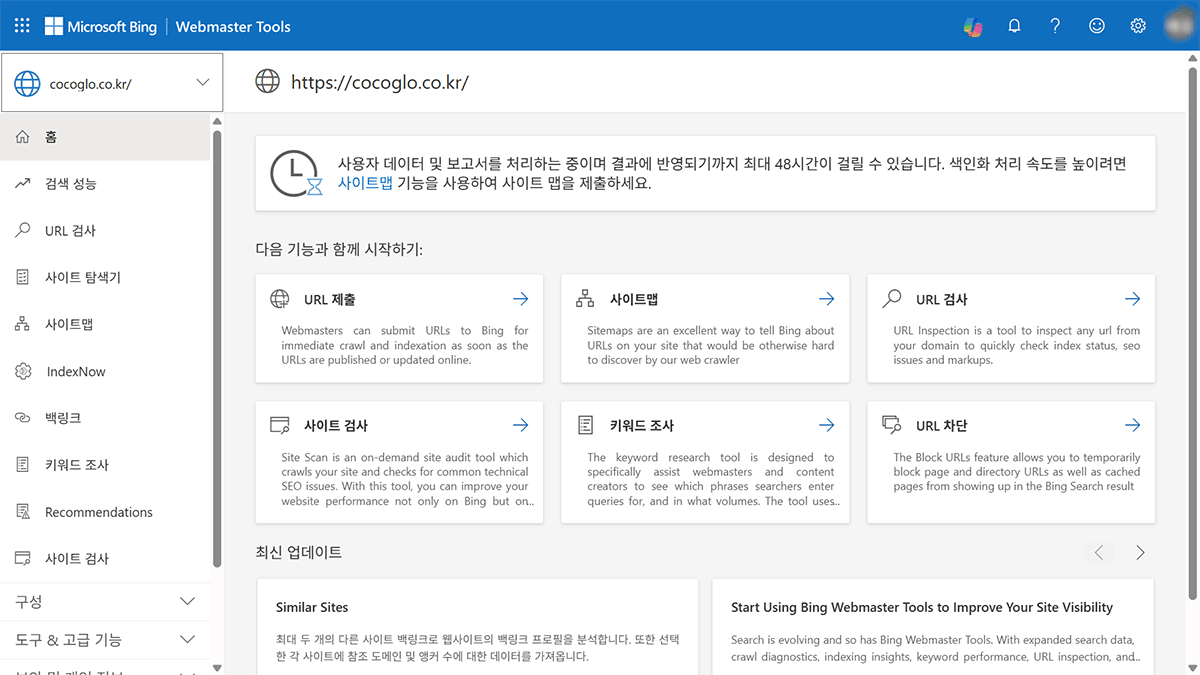This screenshot has width=1200, height=675.
Task: Click the 검색 성능 trend icon
Action: 23,183
